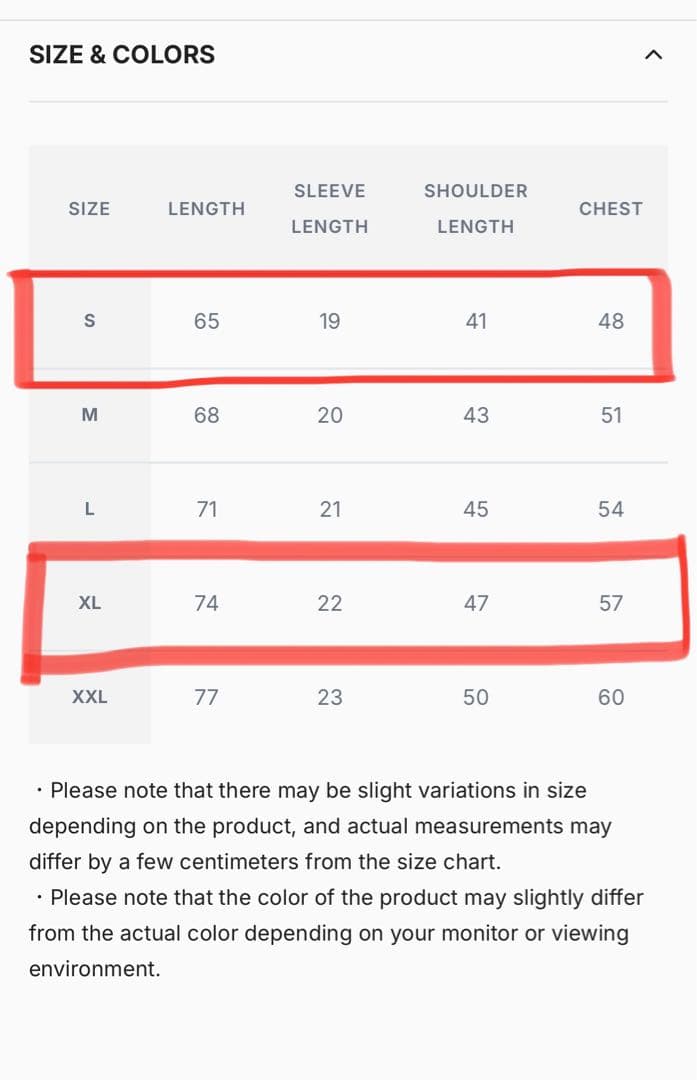This screenshot has width=697, height=1080.
Task: Click the SIZE column header
Action: [x=89, y=209]
